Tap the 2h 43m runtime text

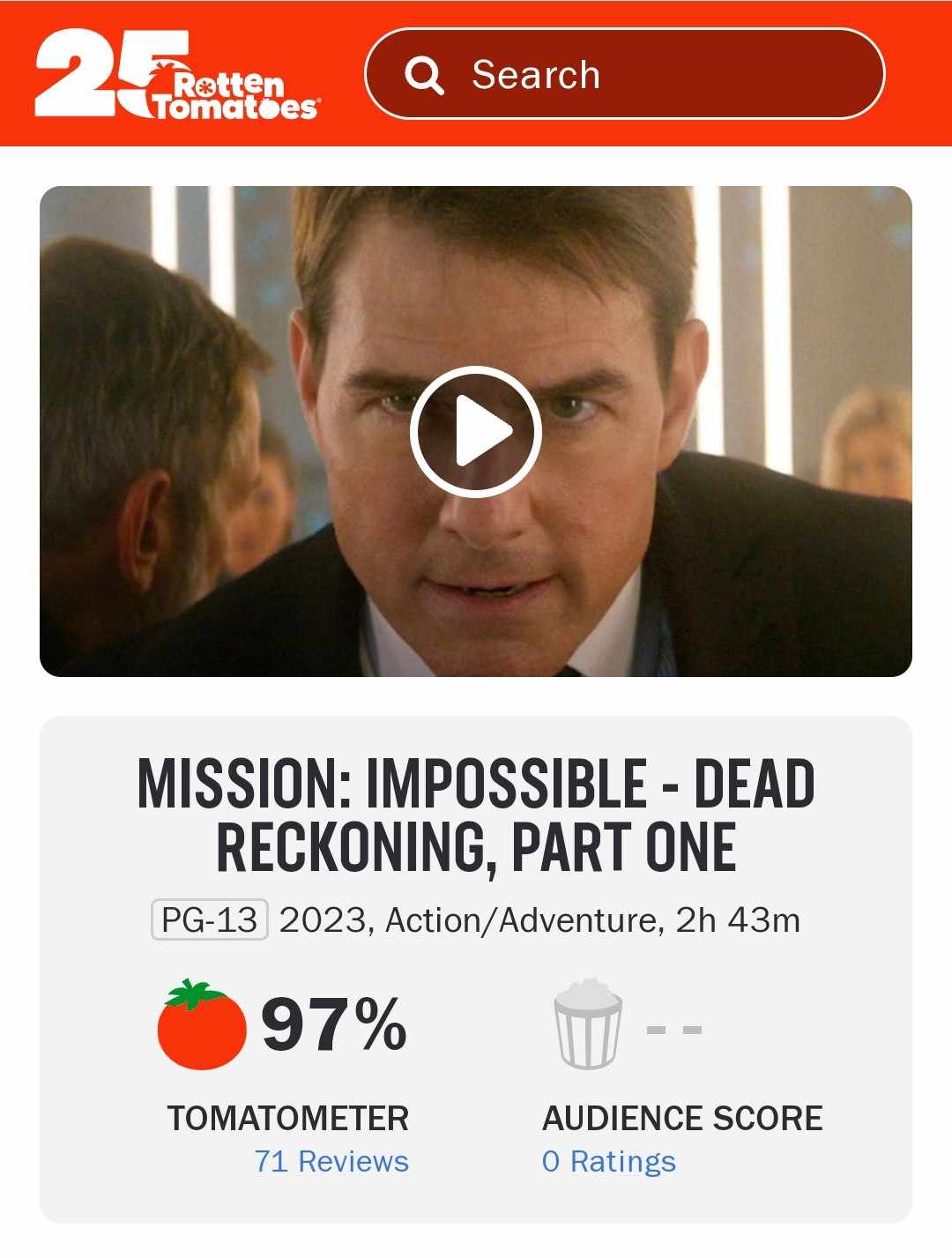[738, 920]
